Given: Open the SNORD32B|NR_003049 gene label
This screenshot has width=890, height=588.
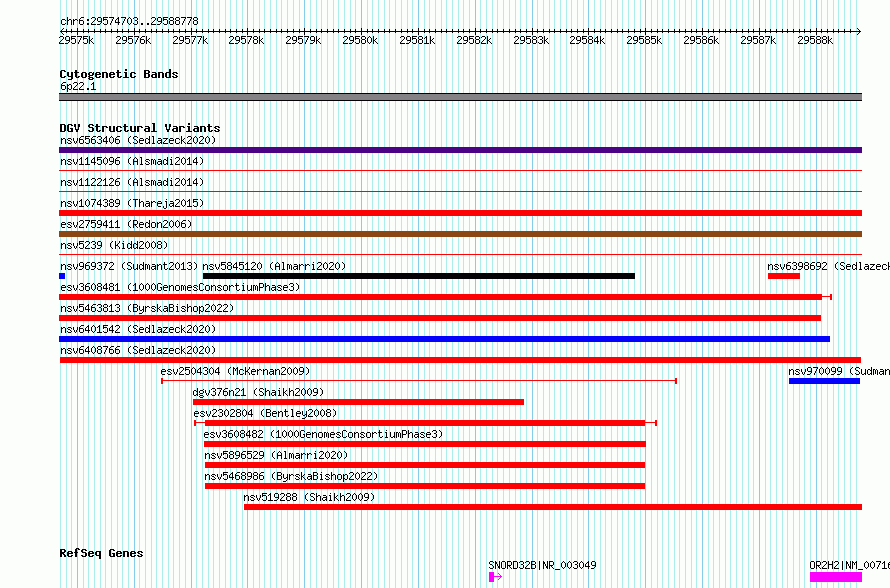Looking at the screenshot, I should [x=542, y=565].
